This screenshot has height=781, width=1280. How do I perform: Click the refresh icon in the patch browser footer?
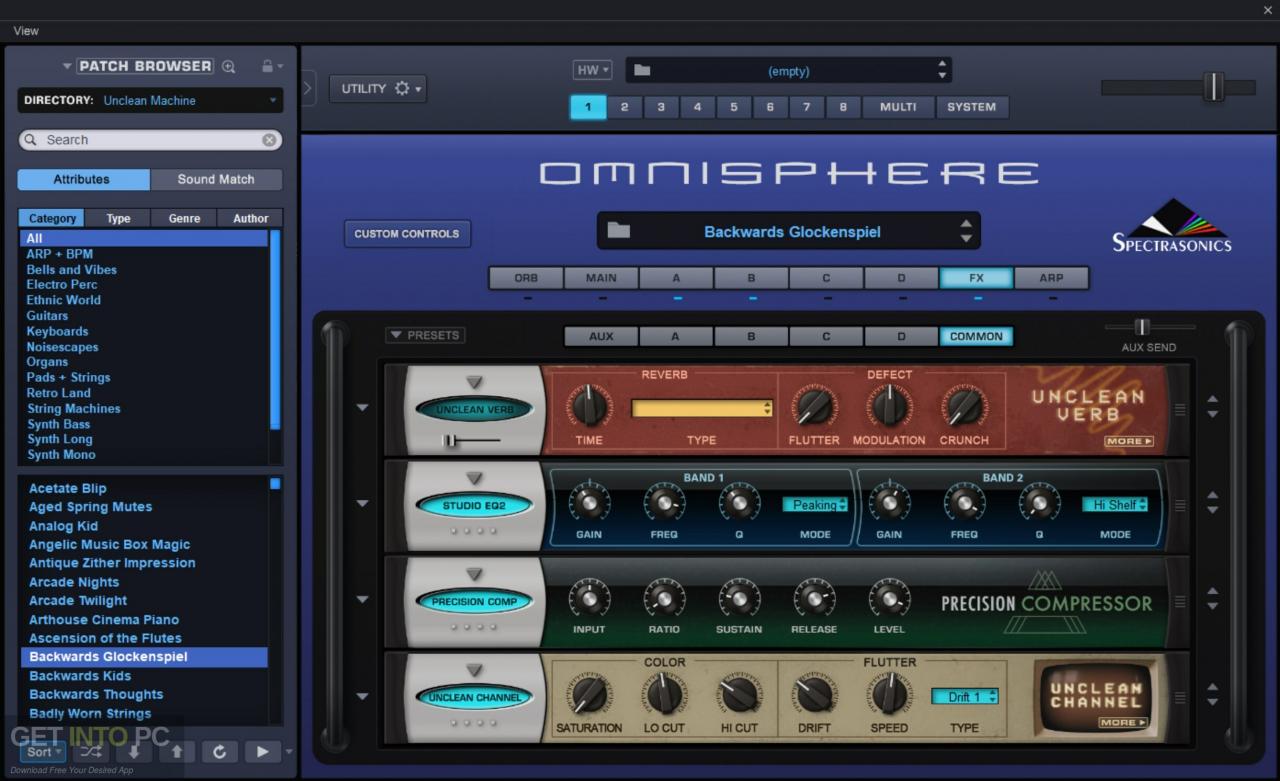click(220, 752)
